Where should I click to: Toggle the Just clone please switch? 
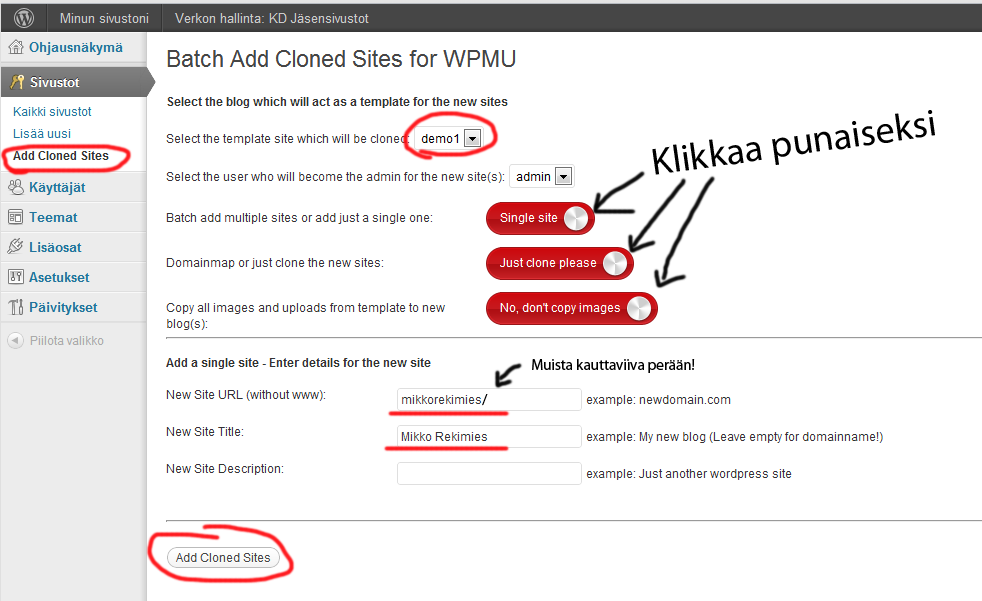(560, 263)
